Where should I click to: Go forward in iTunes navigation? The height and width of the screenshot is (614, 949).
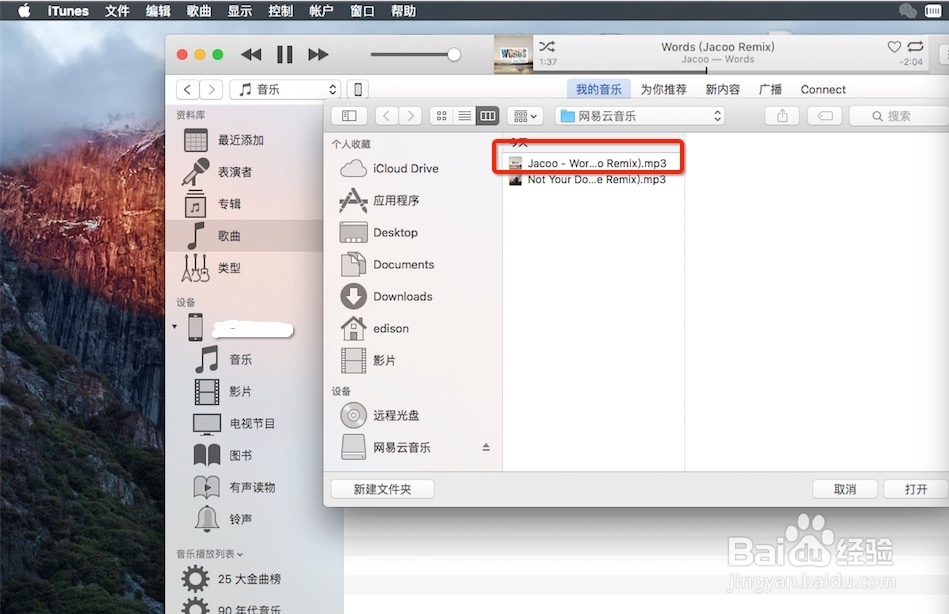point(211,90)
